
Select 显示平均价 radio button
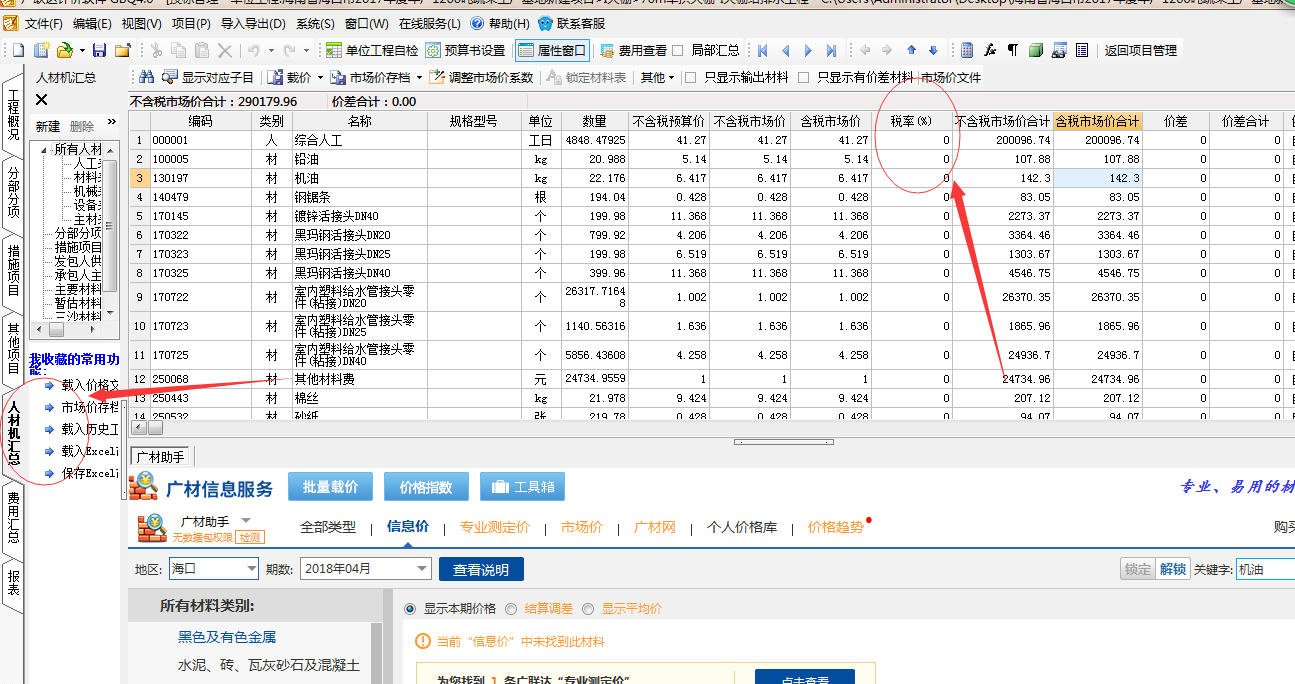tap(588, 608)
